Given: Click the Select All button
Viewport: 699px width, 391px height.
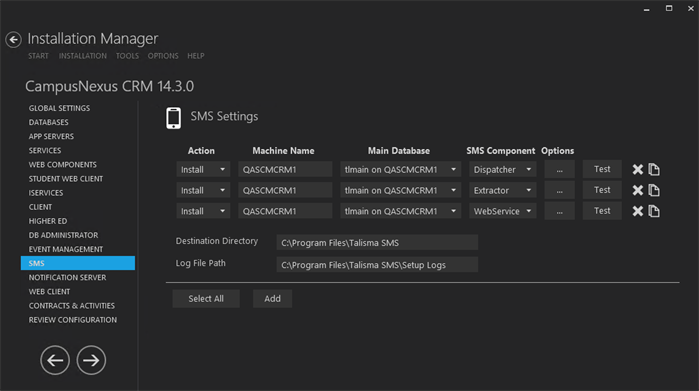Looking at the screenshot, I should click(206, 299).
